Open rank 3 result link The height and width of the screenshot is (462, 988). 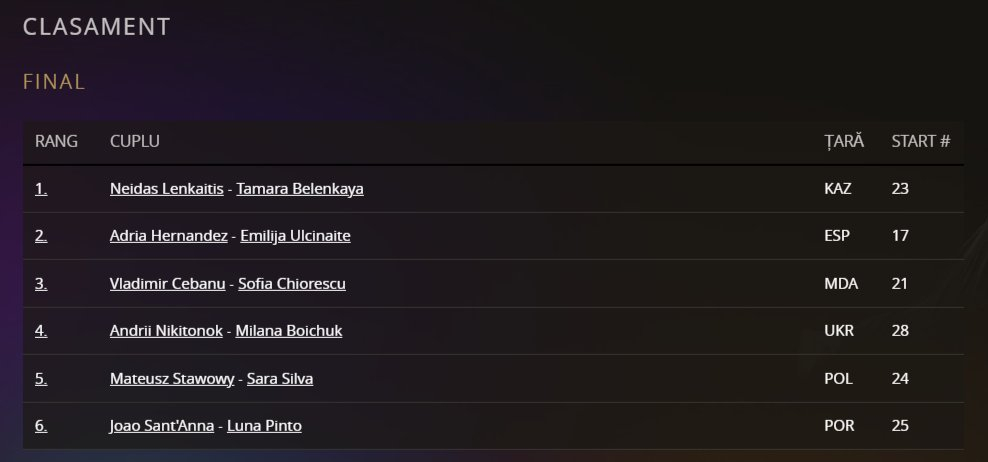pyautogui.click(x=41, y=283)
